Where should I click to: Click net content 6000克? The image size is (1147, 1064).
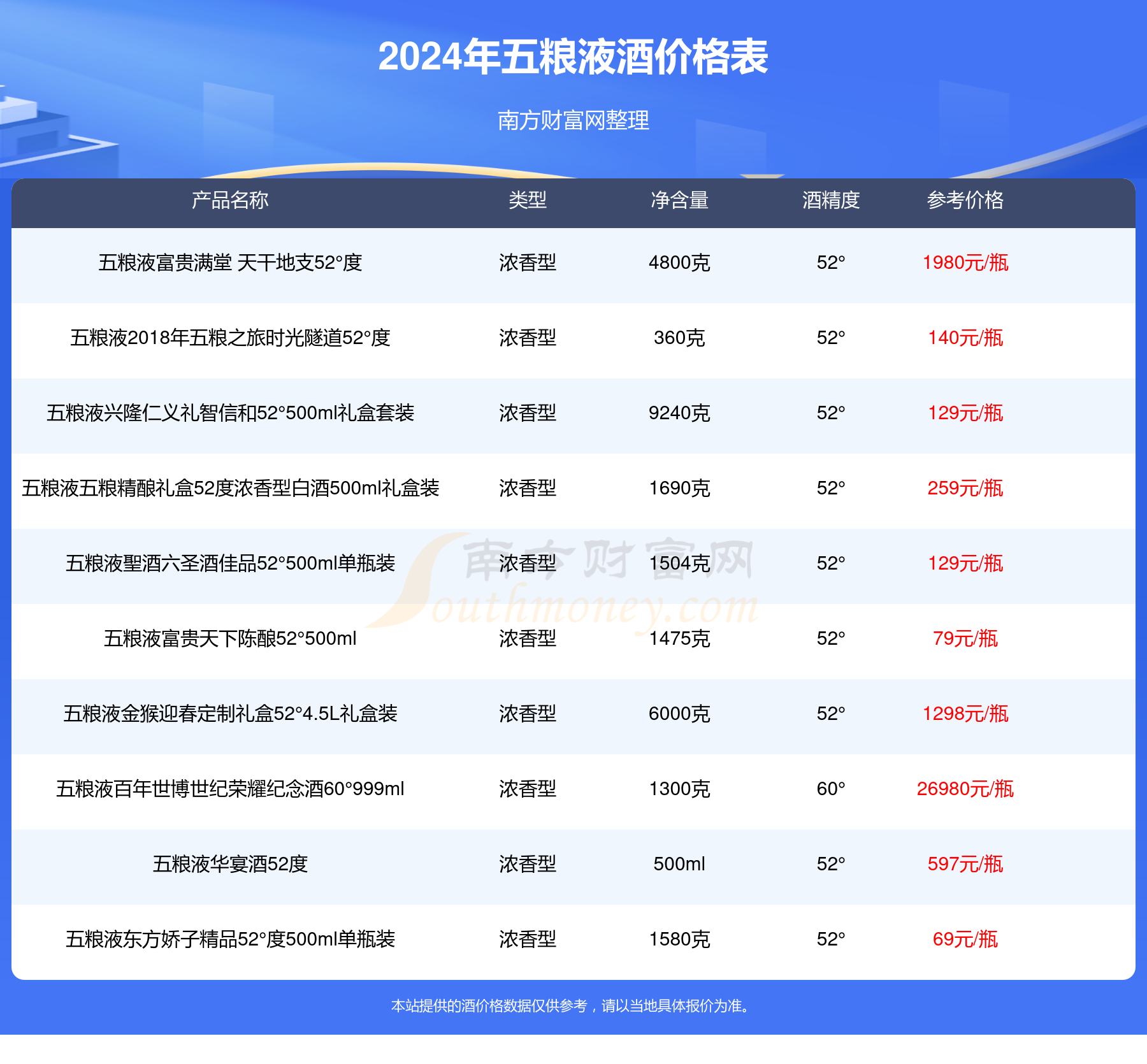click(x=679, y=714)
